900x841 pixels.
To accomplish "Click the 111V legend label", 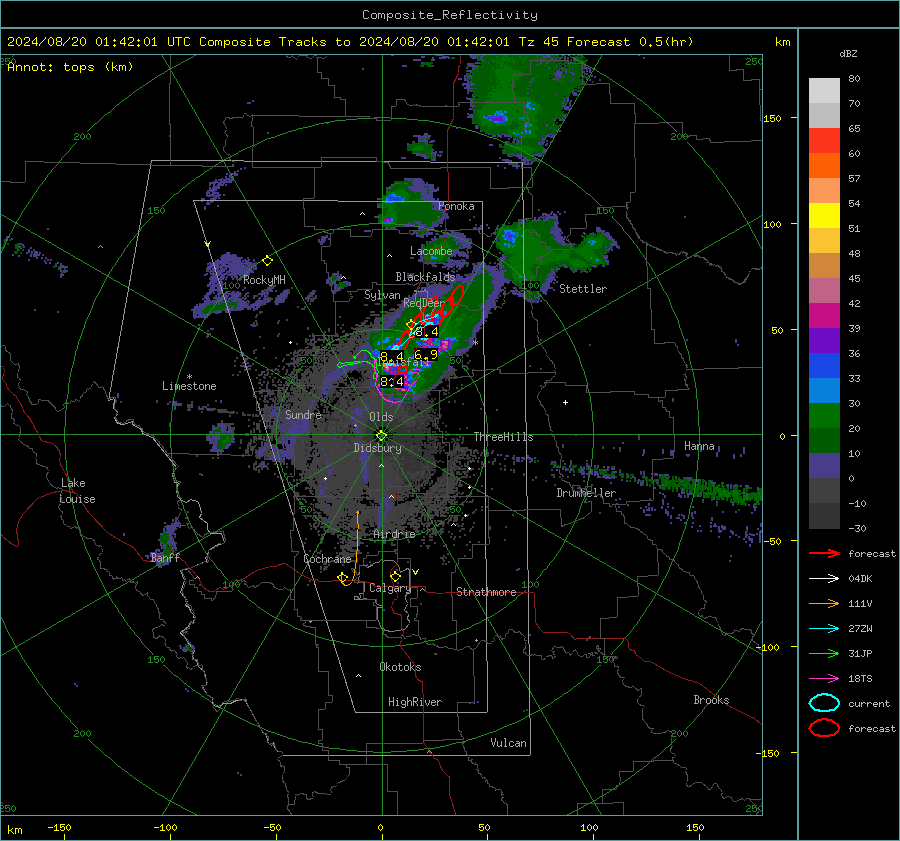I will click(860, 603).
